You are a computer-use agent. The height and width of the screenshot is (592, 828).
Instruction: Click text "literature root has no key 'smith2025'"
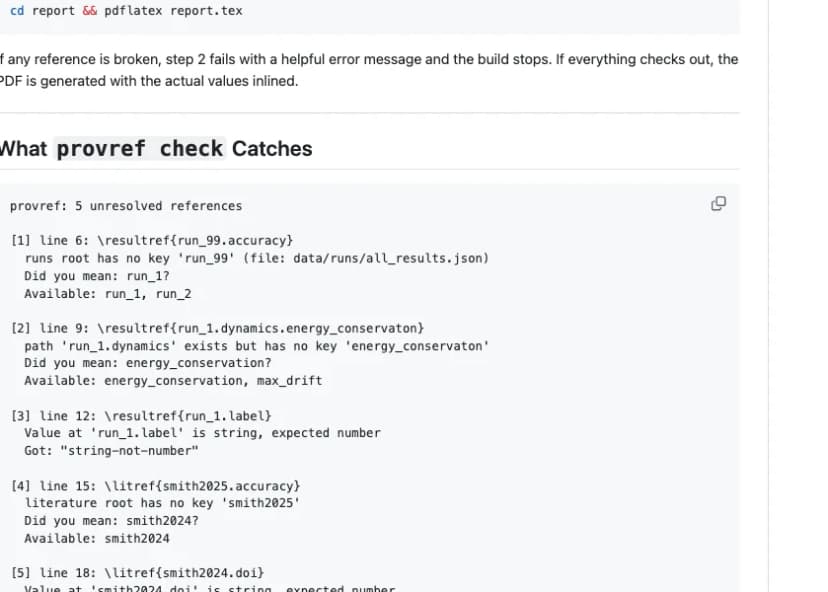(x=162, y=503)
